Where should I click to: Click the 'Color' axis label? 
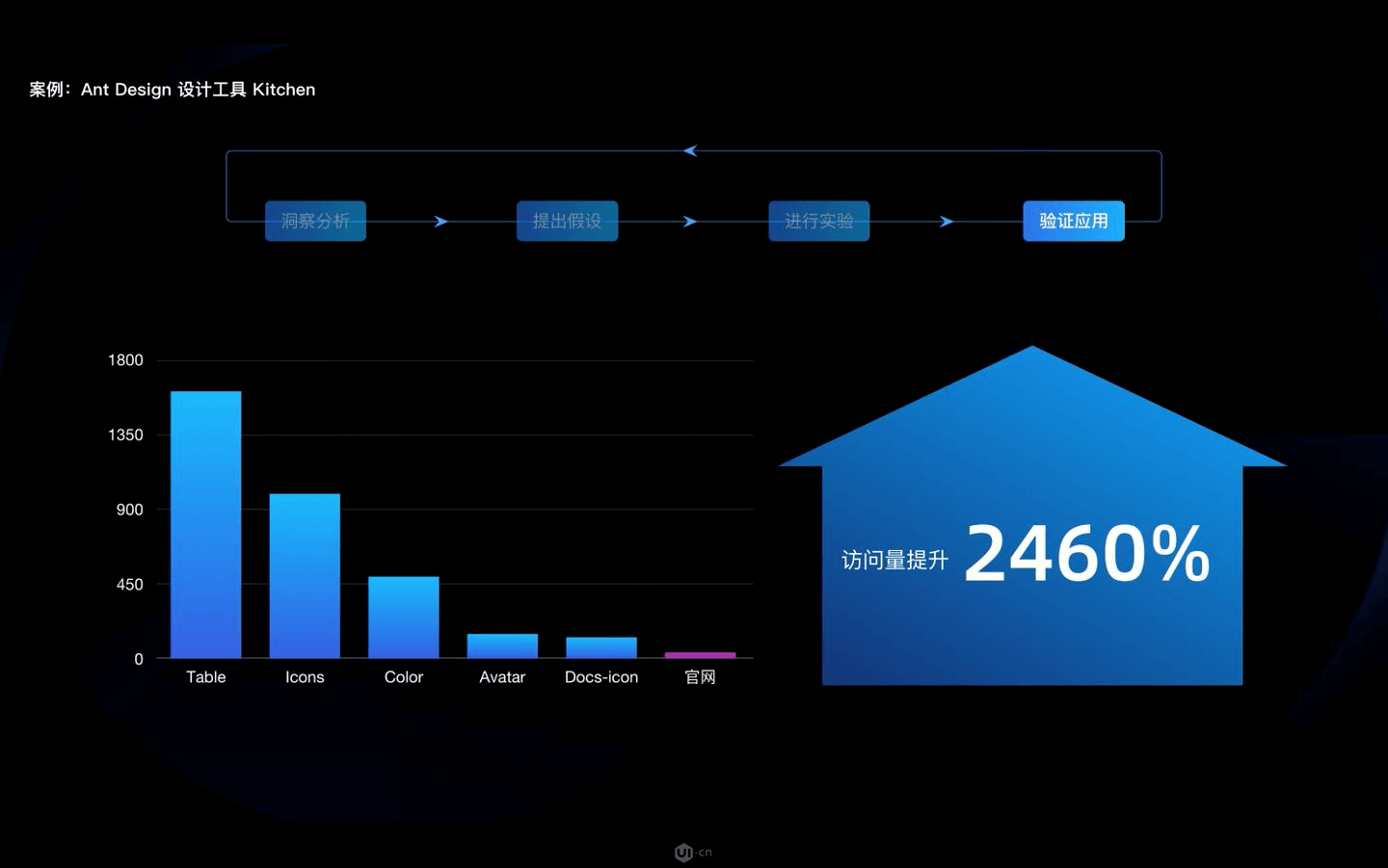pyautogui.click(x=403, y=677)
